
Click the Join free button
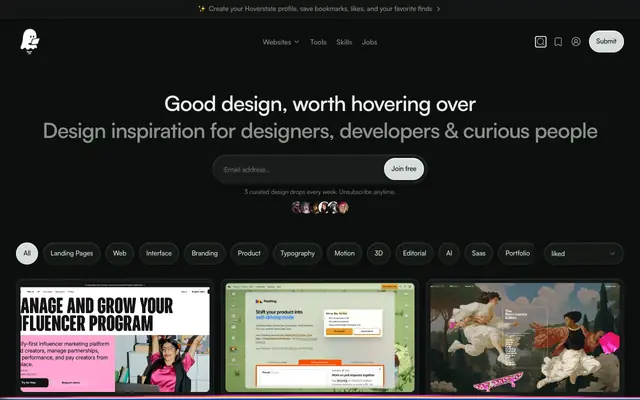tap(404, 169)
